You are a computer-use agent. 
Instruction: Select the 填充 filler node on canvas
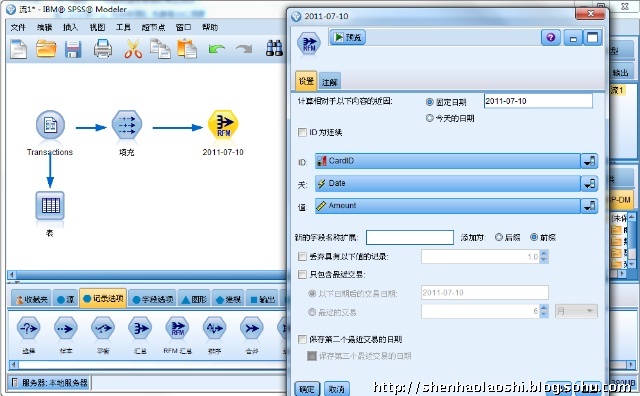click(127, 125)
